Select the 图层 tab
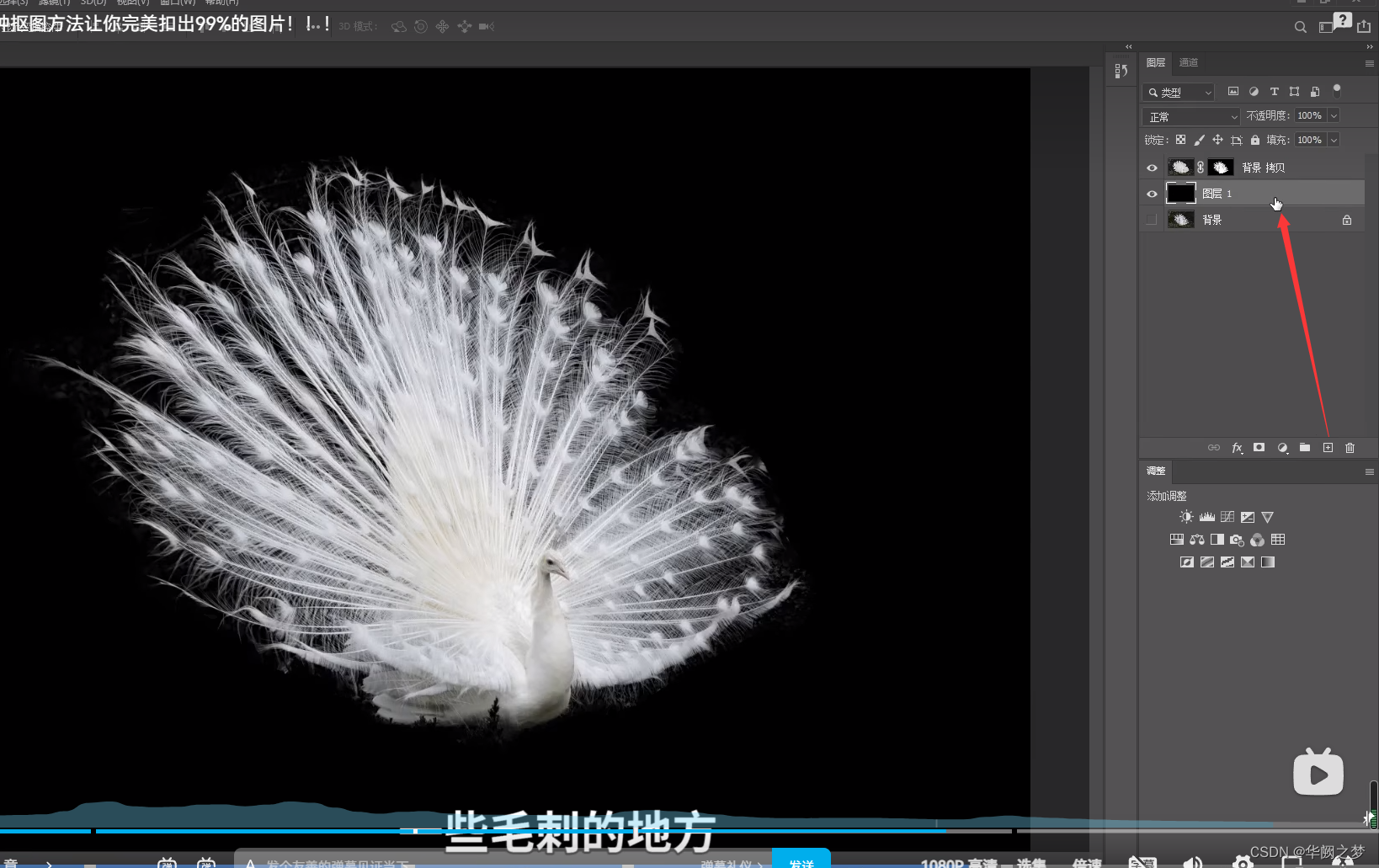The width and height of the screenshot is (1379, 868). coord(1156,62)
